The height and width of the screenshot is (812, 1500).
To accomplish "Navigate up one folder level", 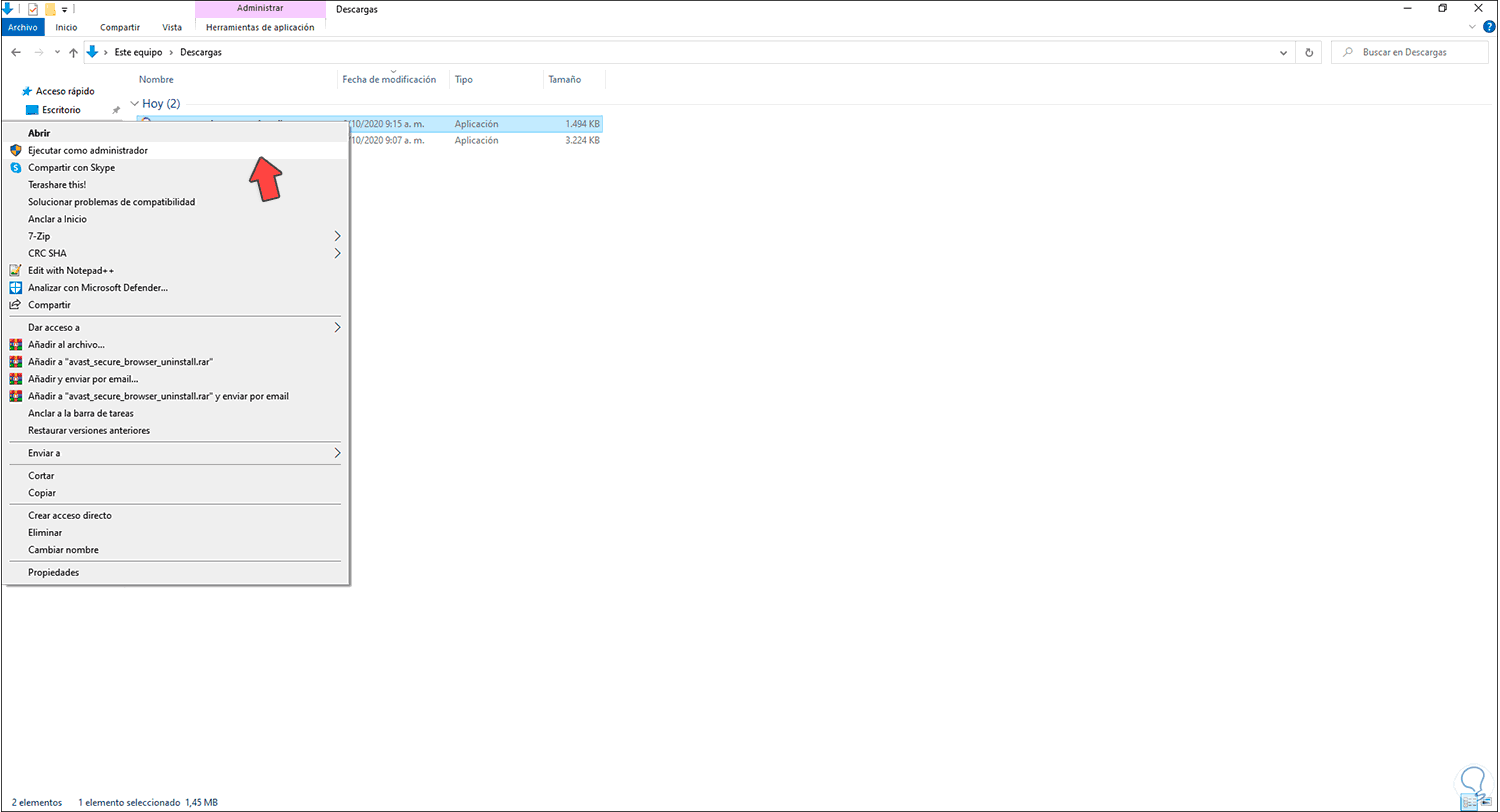I will 73,52.
